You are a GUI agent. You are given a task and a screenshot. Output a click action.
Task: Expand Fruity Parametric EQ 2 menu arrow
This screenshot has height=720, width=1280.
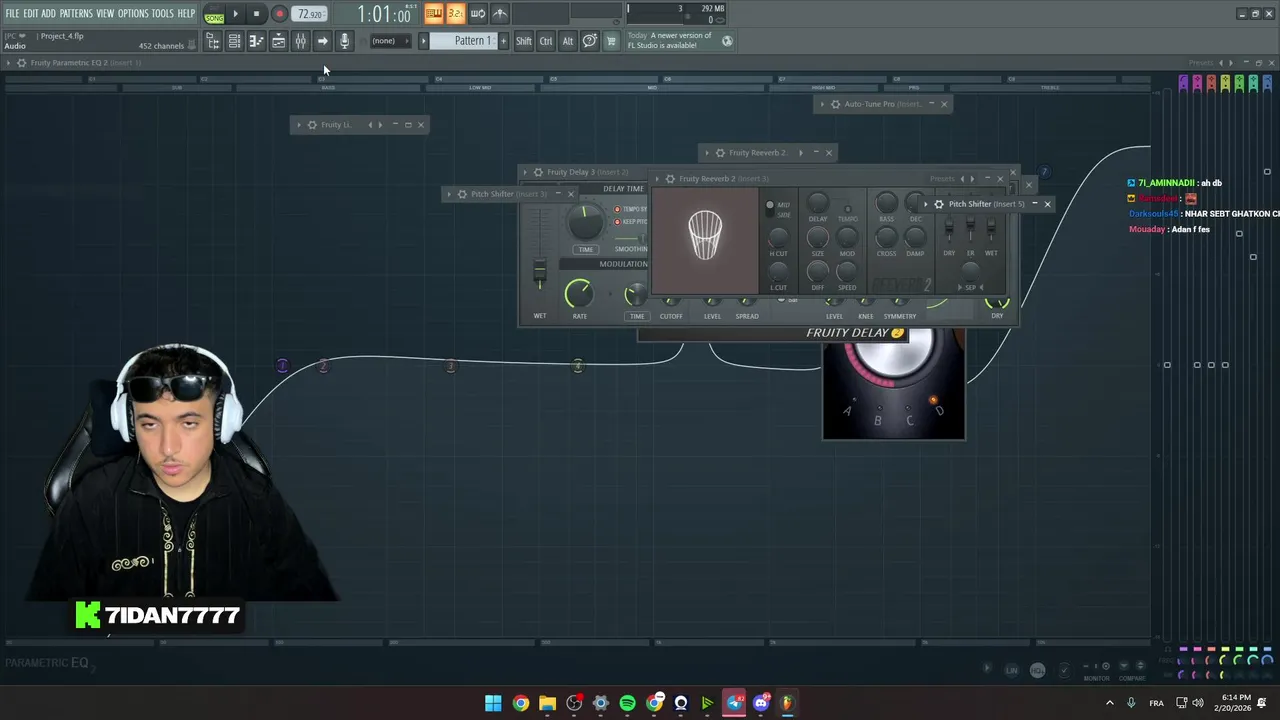[8, 63]
